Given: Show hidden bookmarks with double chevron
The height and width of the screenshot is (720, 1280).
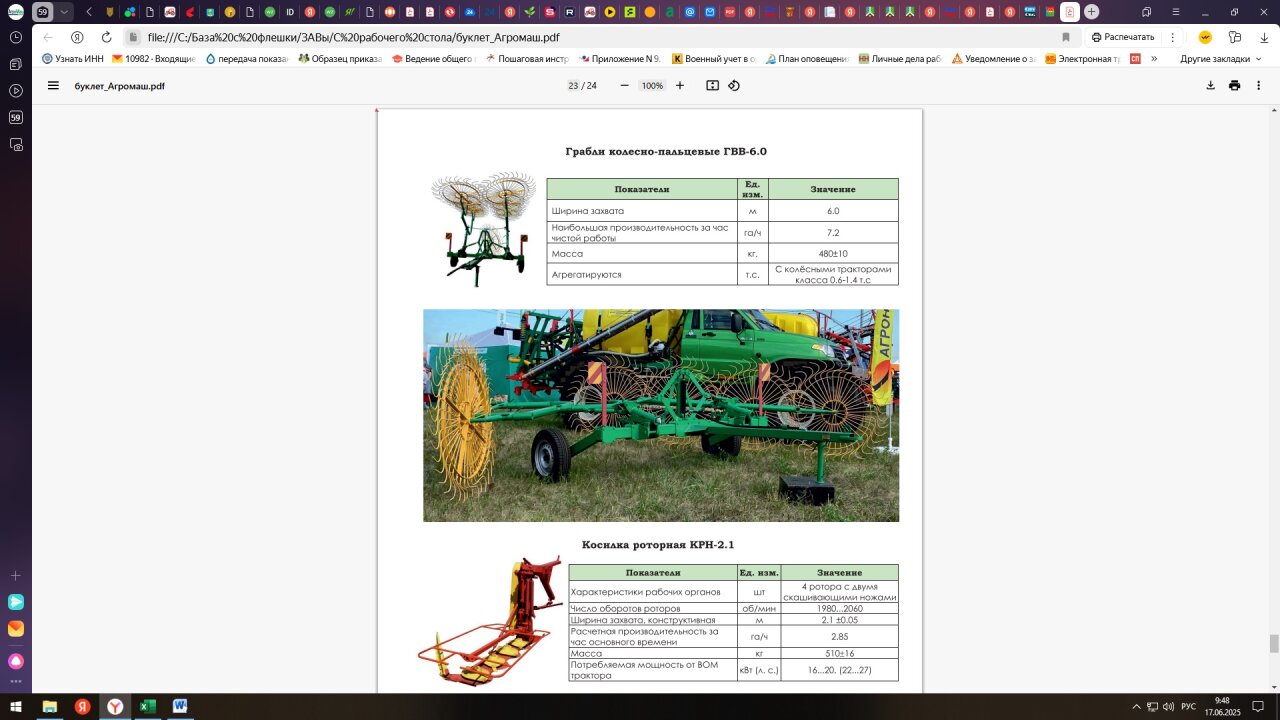Looking at the screenshot, I should 1154,59.
